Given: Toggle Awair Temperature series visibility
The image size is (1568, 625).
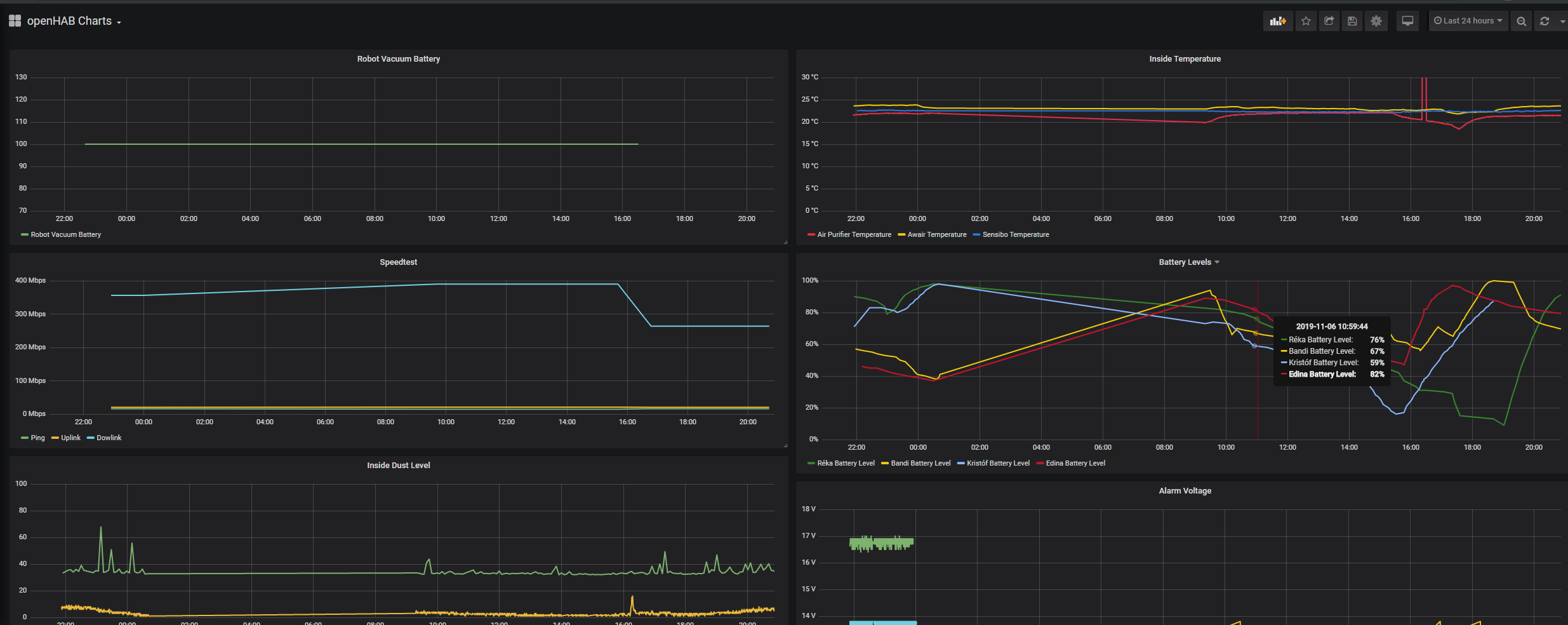Looking at the screenshot, I should [936, 234].
